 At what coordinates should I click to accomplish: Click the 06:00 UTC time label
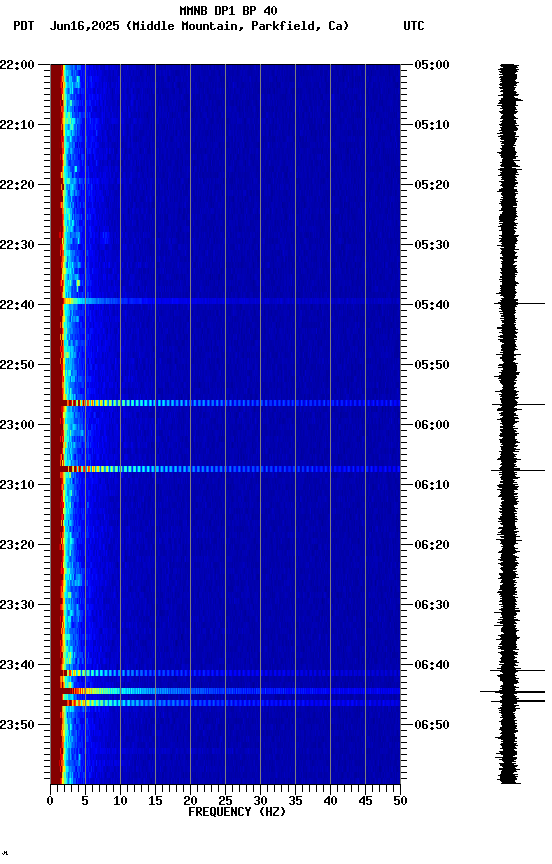[x=432, y=425]
